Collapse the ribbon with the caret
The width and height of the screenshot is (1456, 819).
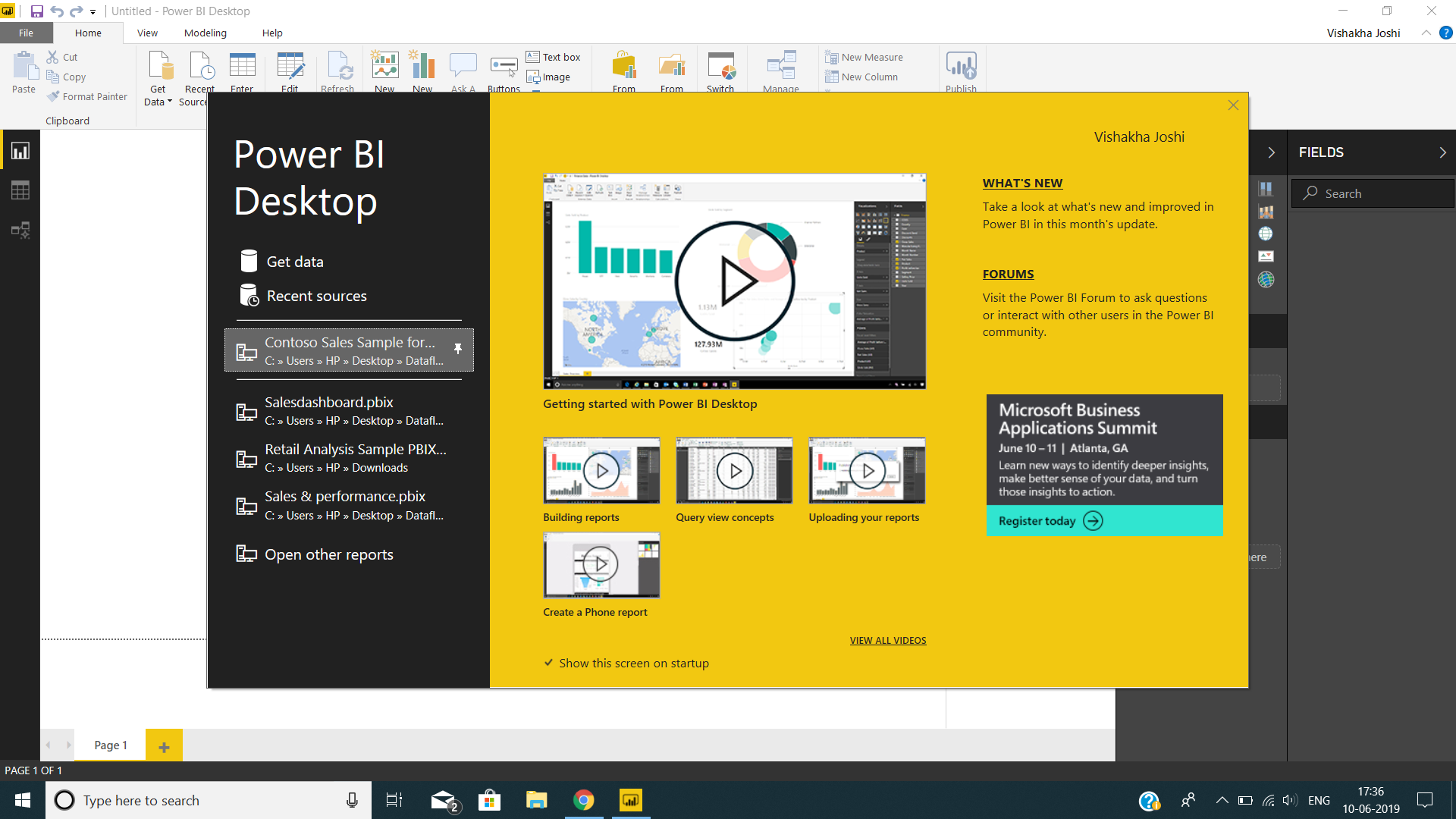1426,33
